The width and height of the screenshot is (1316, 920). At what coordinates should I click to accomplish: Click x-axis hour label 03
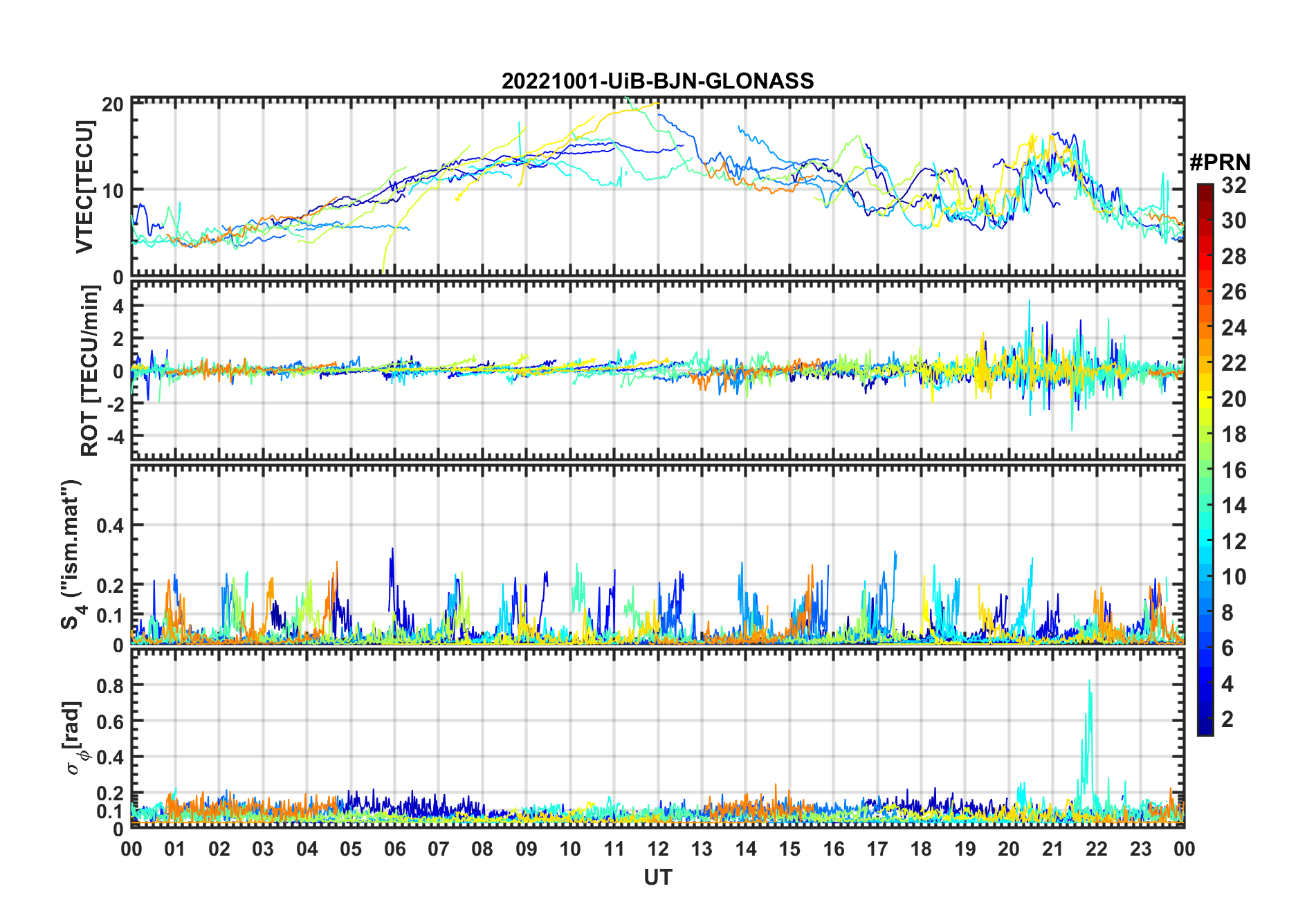click(263, 849)
